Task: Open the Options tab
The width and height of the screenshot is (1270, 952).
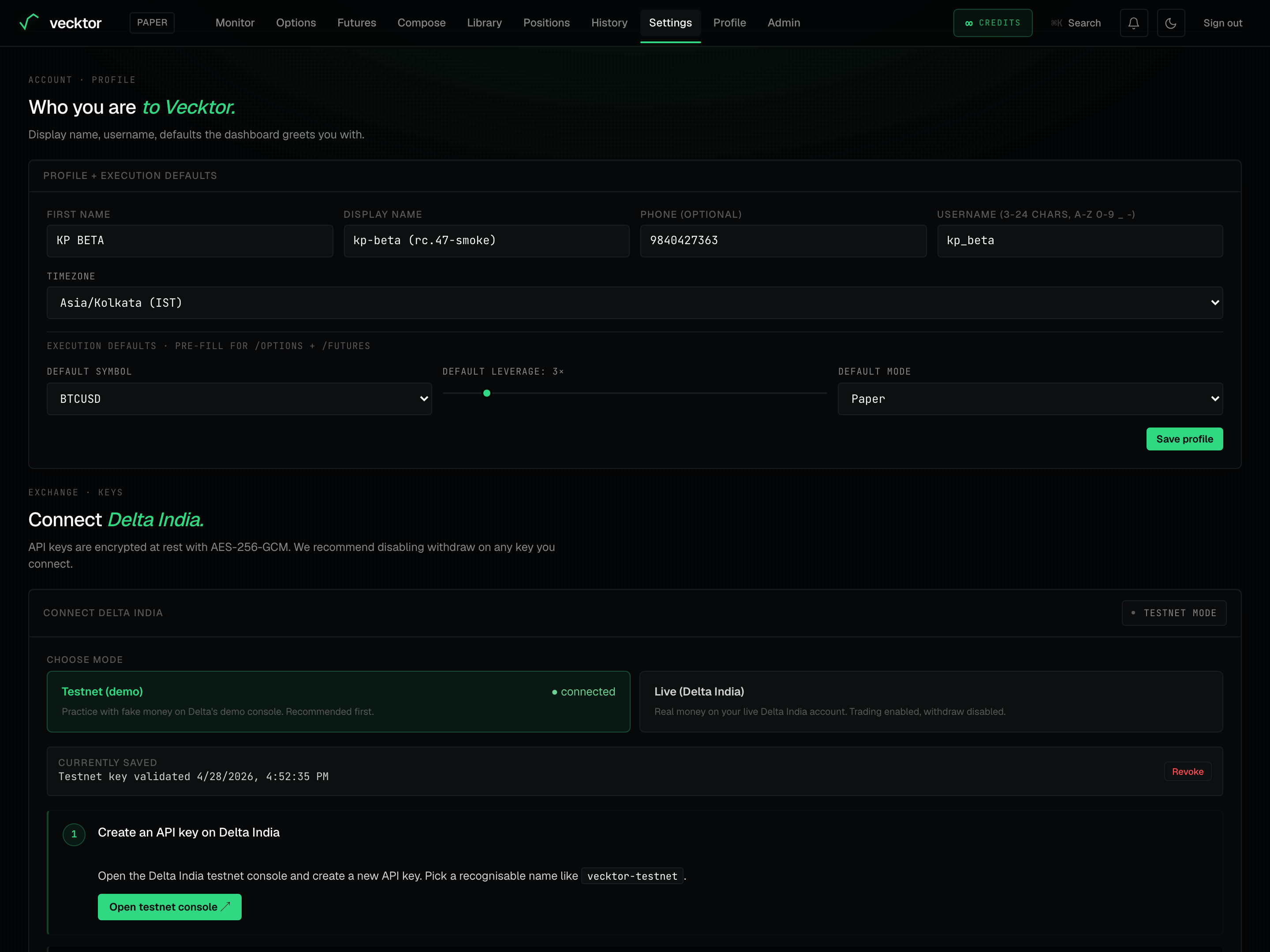Action: [x=296, y=23]
